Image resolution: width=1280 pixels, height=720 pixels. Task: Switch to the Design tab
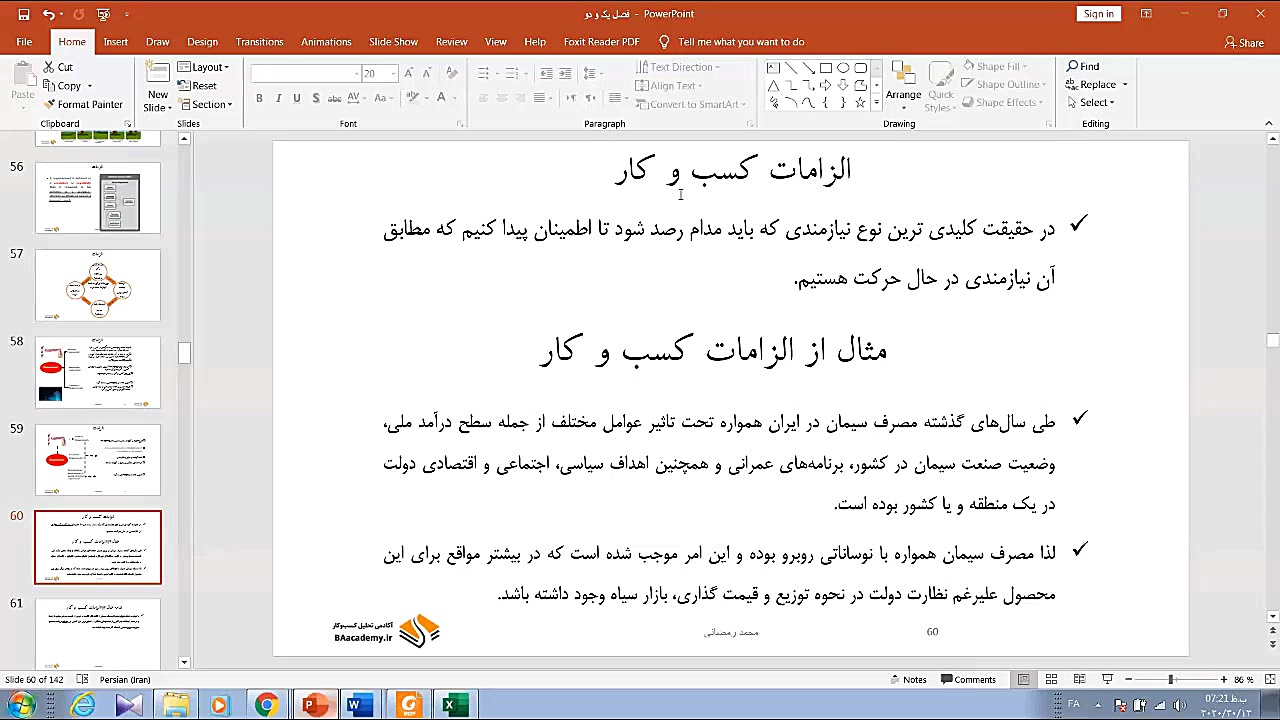coord(202,42)
